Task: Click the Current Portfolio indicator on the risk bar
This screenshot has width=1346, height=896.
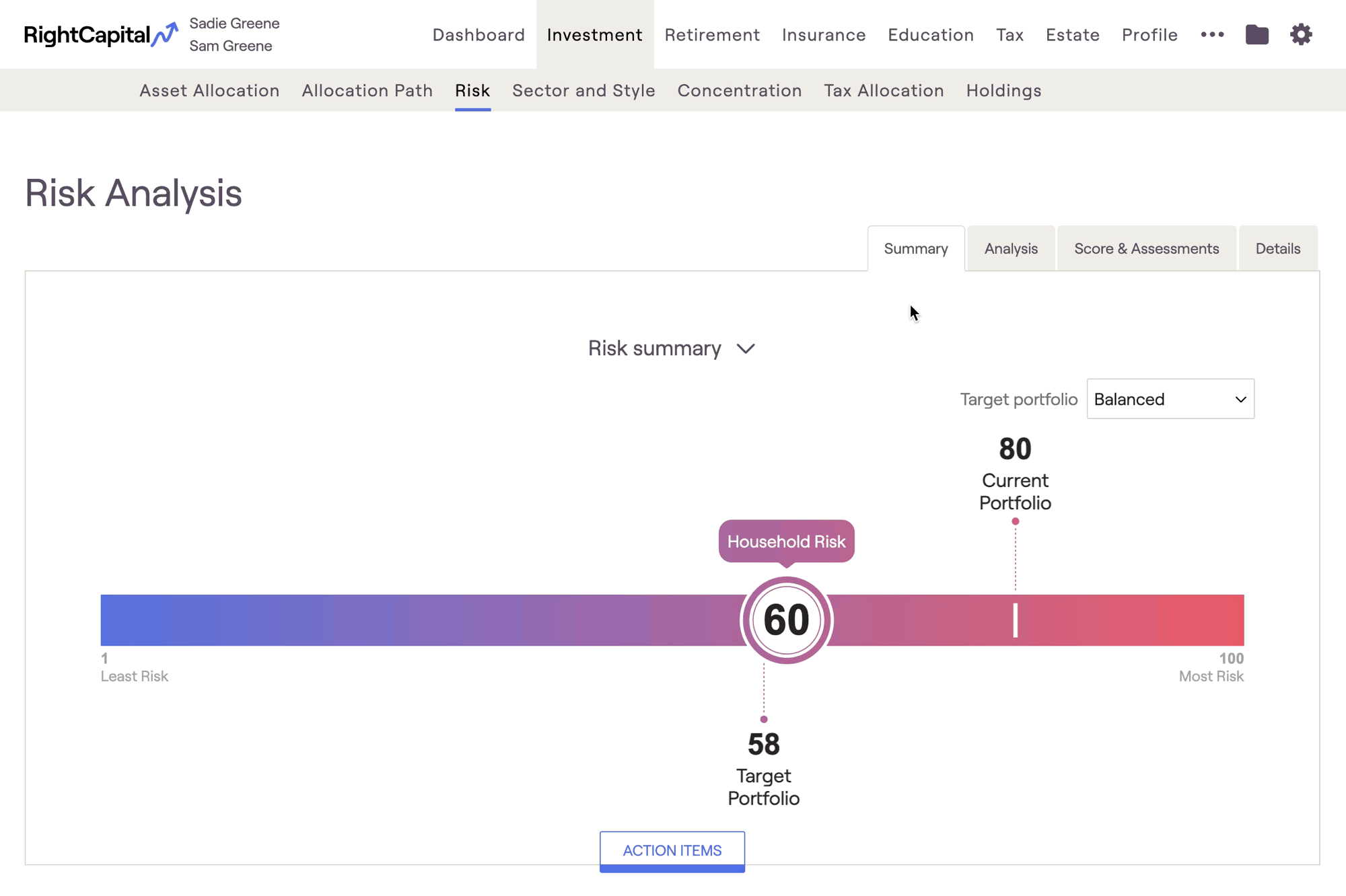Action: (1014, 620)
